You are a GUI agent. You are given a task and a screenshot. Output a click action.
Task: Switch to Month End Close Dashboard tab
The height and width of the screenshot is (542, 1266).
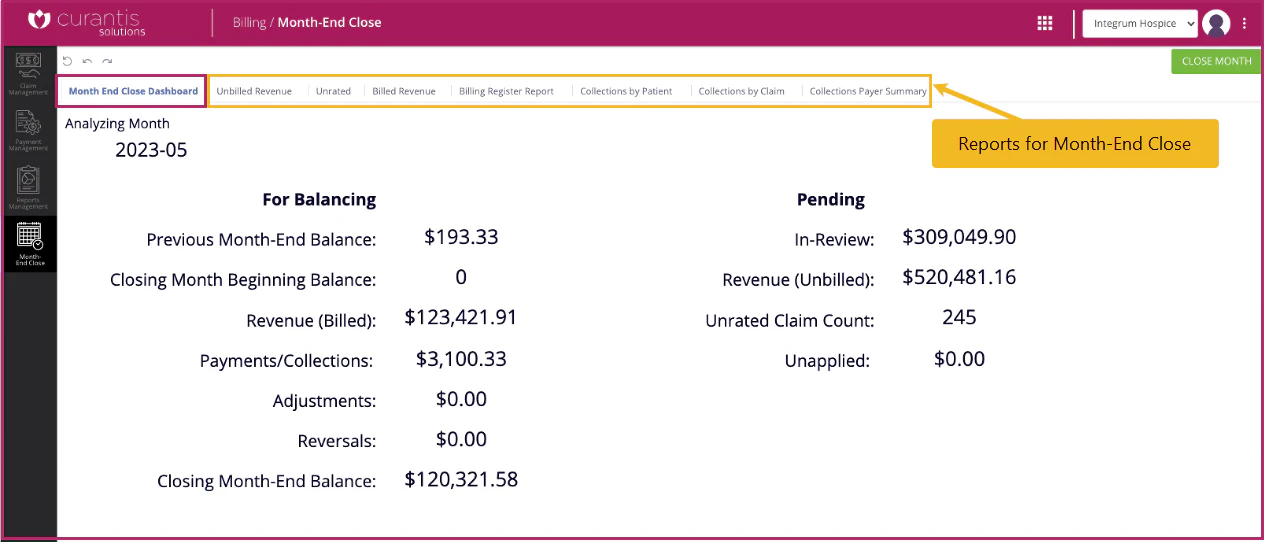133,91
